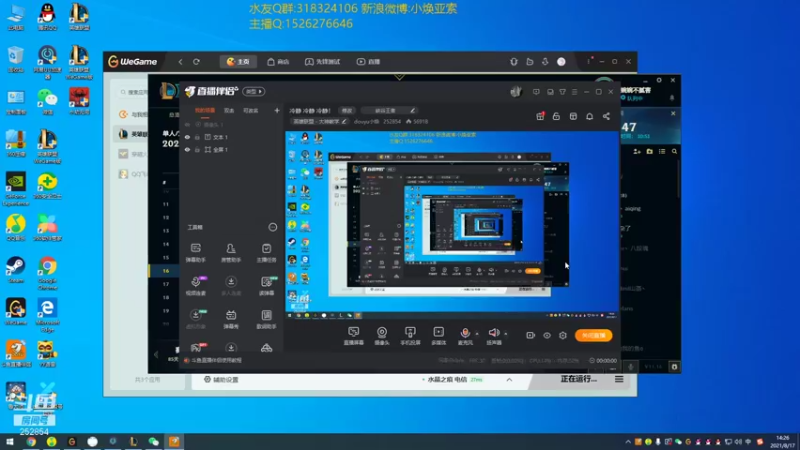Click the add friend icon in right panel
This screenshot has height=450, width=800.
(637, 152)
